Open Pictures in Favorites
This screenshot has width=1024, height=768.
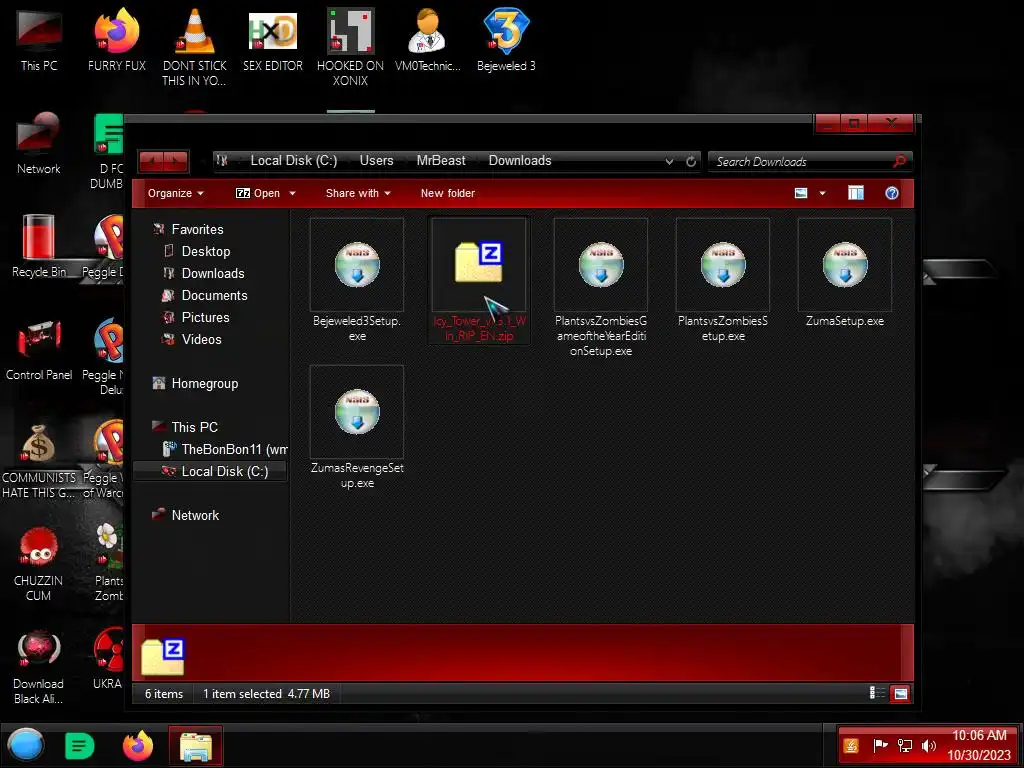pos(205,317)
